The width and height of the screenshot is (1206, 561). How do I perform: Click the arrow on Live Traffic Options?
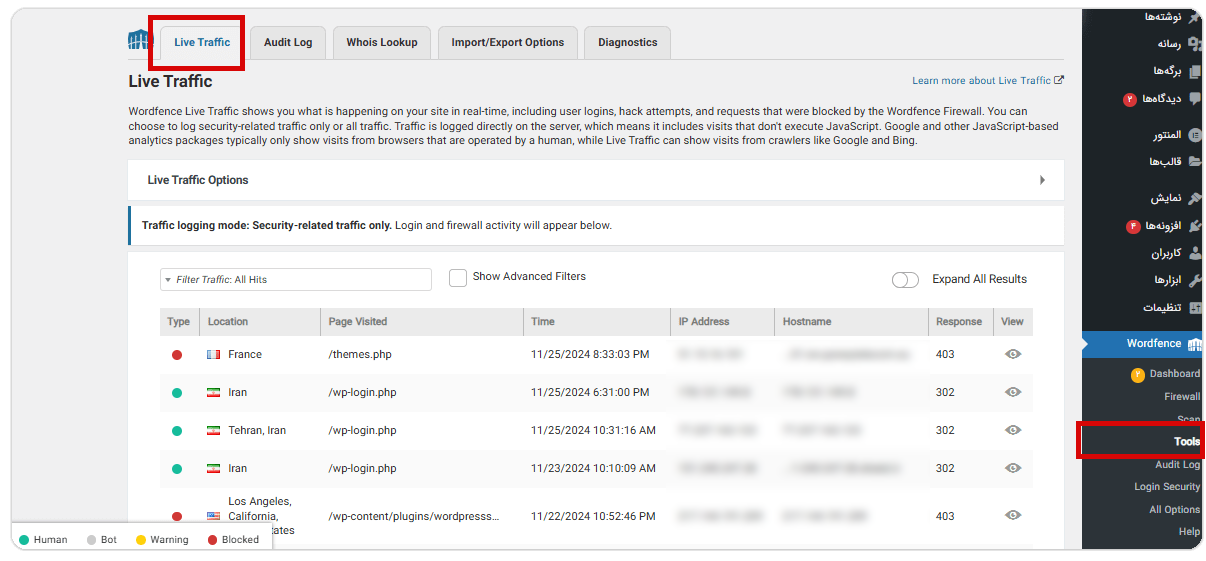pos(1042,180)
